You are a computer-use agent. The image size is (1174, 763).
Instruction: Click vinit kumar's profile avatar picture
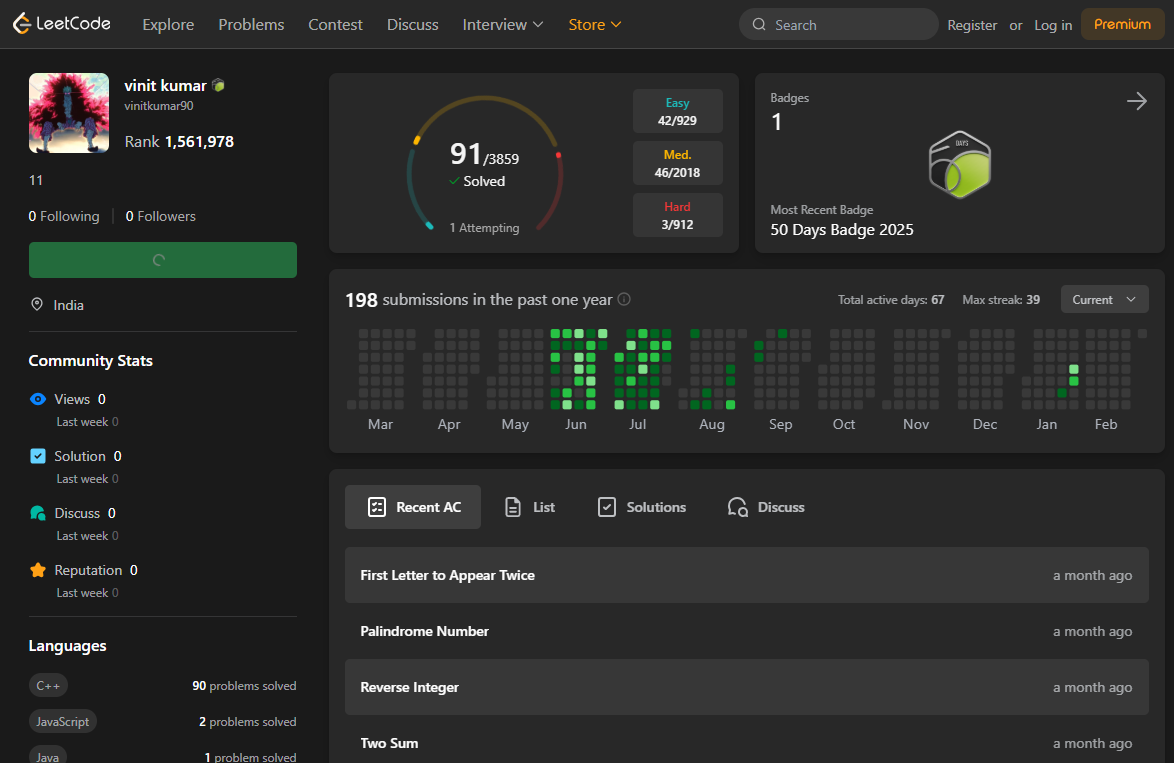69,113
